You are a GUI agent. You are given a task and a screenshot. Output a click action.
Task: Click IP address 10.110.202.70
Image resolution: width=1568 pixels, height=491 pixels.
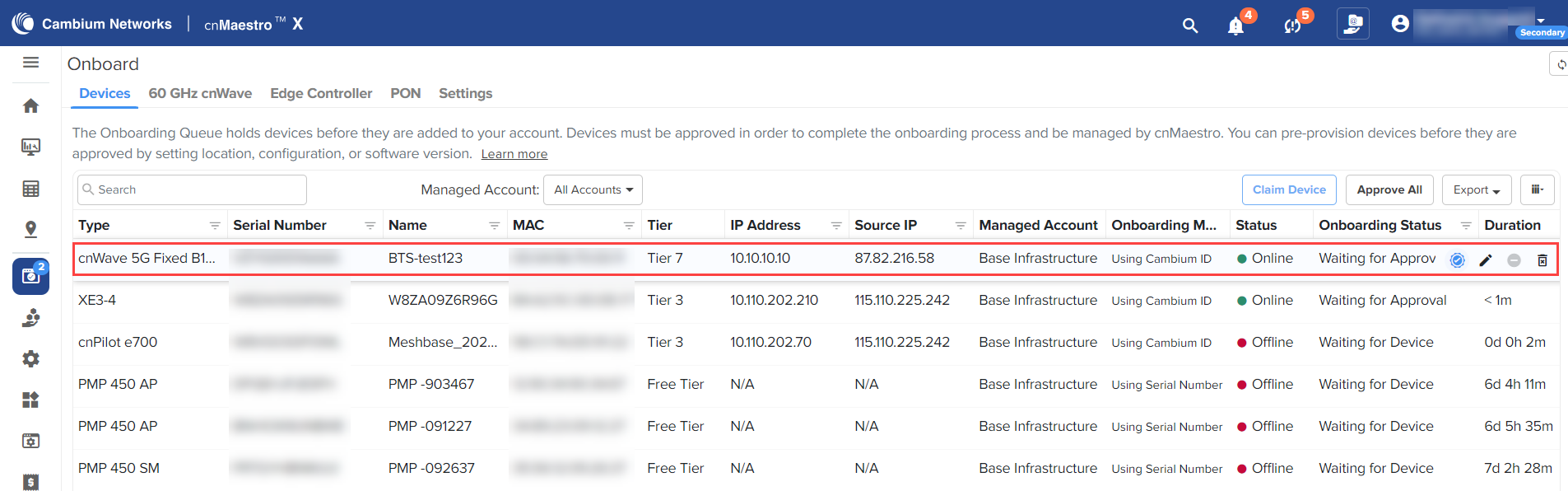tap(771, 343)
